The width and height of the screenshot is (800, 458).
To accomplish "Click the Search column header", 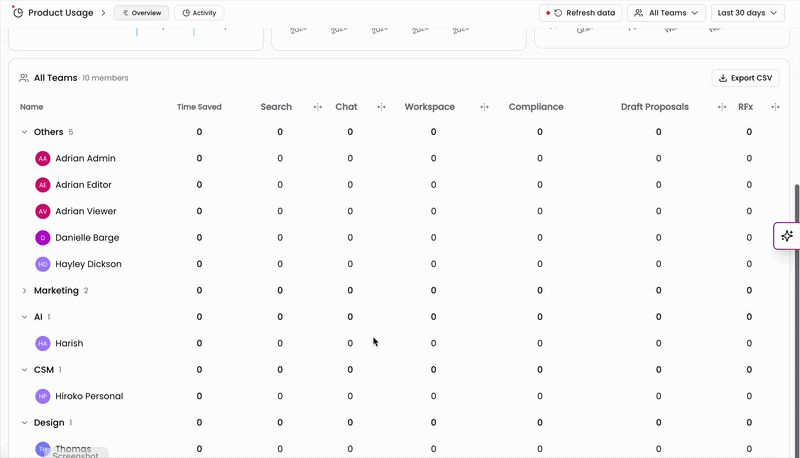I will [276, 107].
